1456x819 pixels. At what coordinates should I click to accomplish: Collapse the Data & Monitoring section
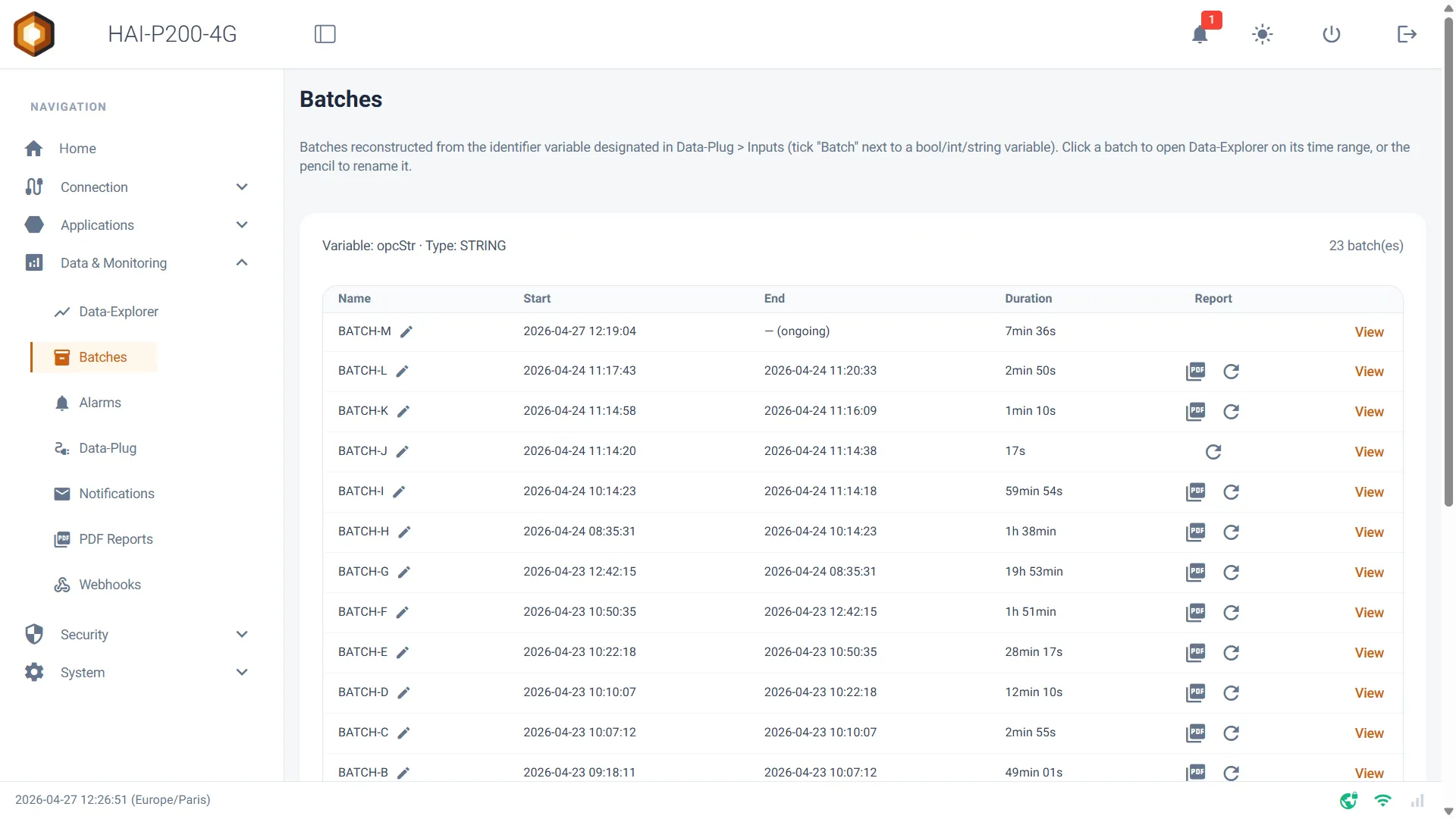tap(242, 263)
